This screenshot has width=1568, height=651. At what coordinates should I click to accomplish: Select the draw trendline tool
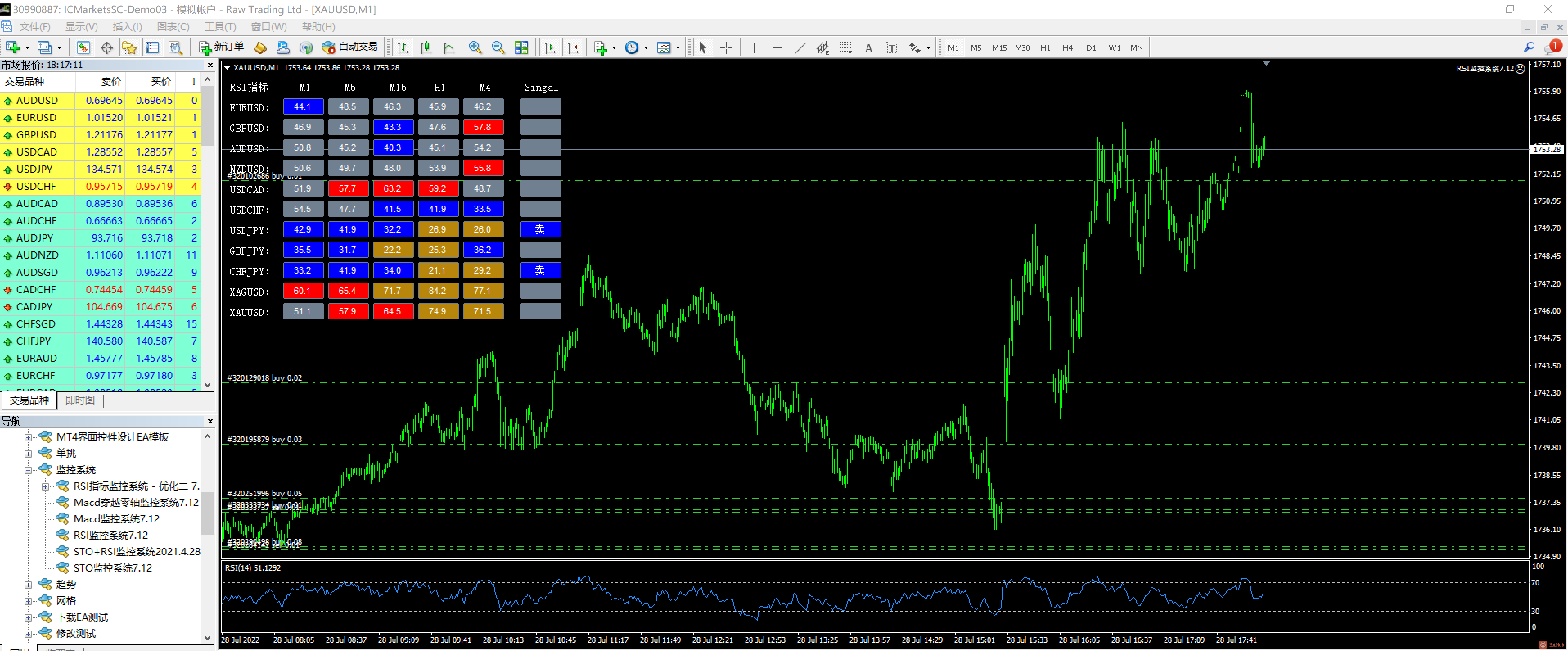(x=800, y=47)
